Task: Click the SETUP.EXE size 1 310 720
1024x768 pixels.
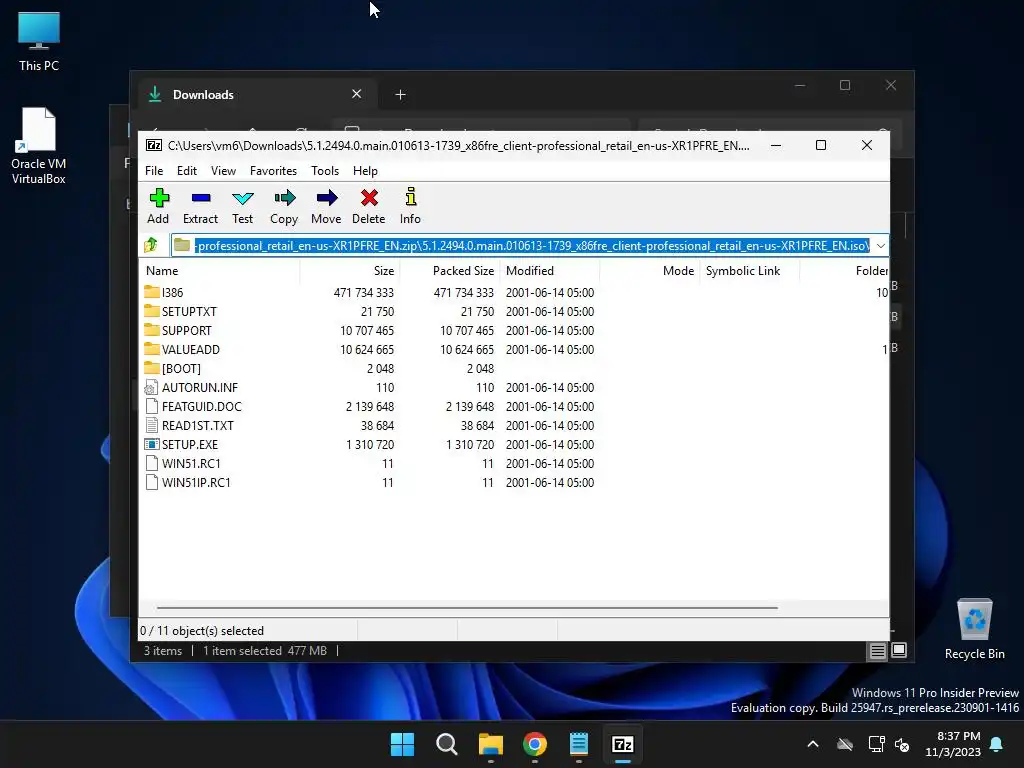Action: coord(370,444)
